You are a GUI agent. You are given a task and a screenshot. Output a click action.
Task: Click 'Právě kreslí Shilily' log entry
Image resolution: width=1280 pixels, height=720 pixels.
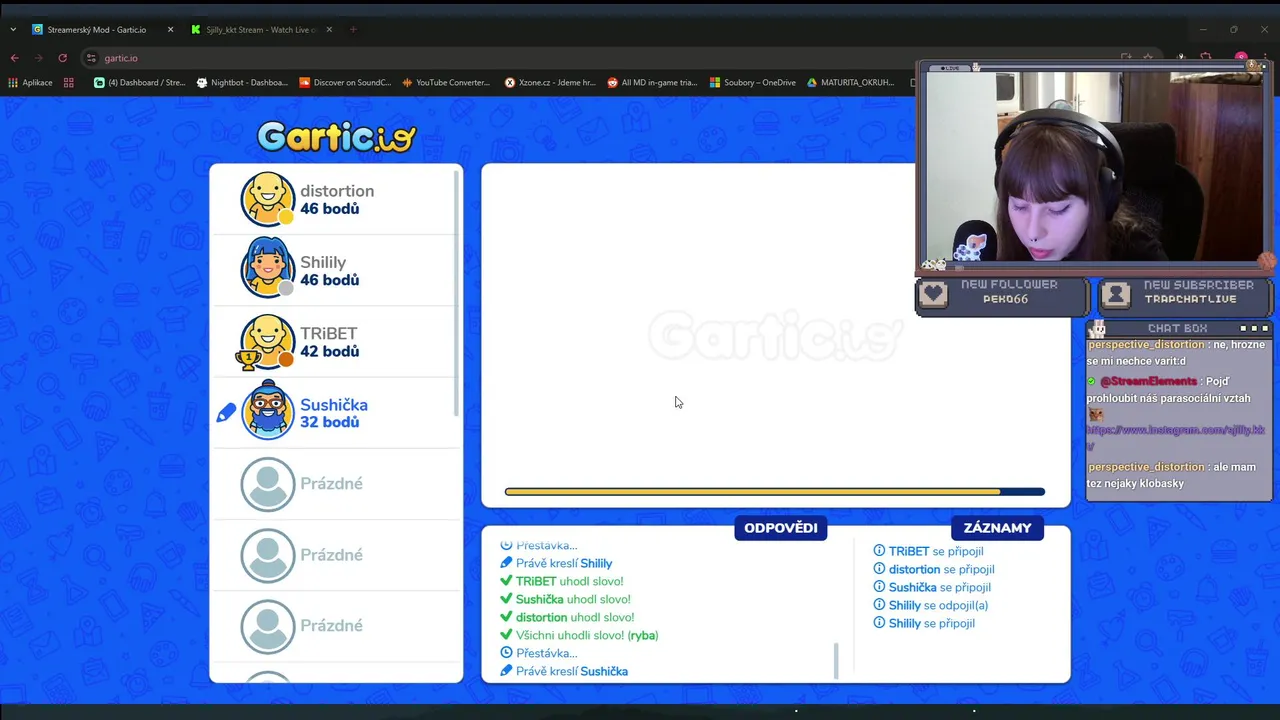[x=556, y=563]
